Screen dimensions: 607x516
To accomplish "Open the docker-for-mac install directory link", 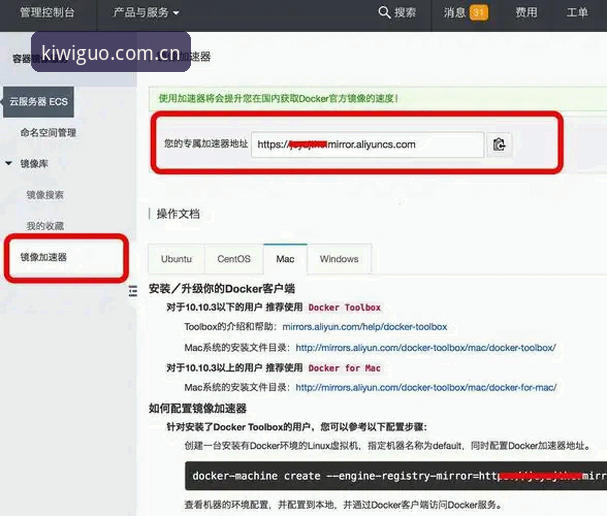I will tap(426, 387).
